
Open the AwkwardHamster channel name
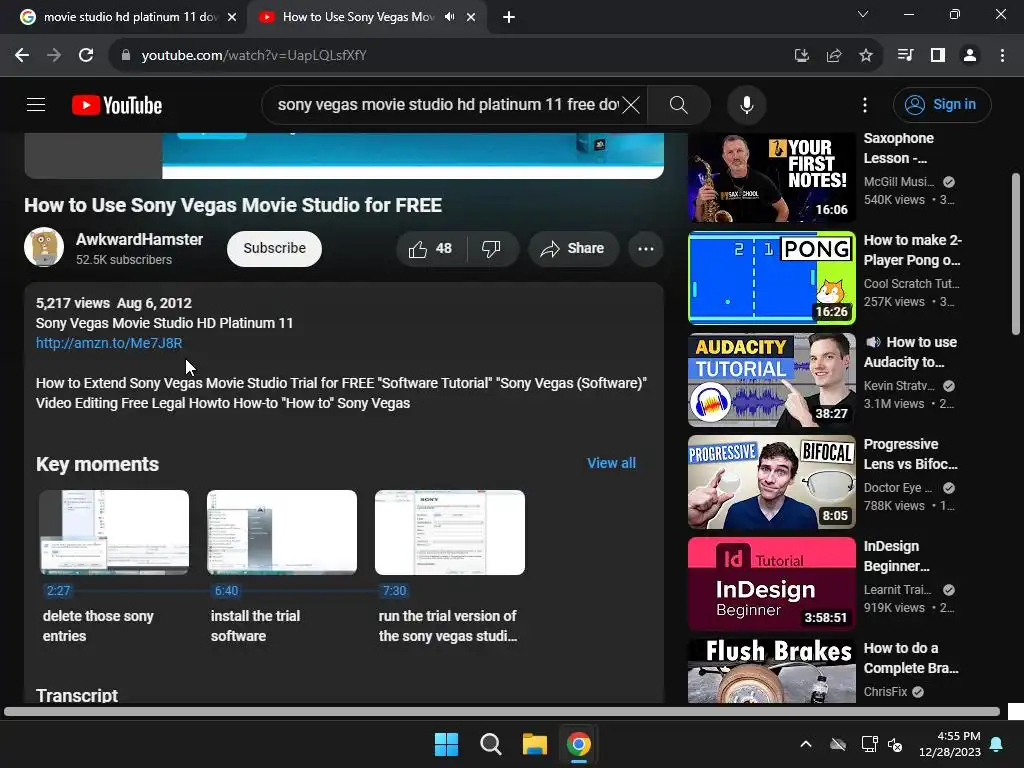139,239
